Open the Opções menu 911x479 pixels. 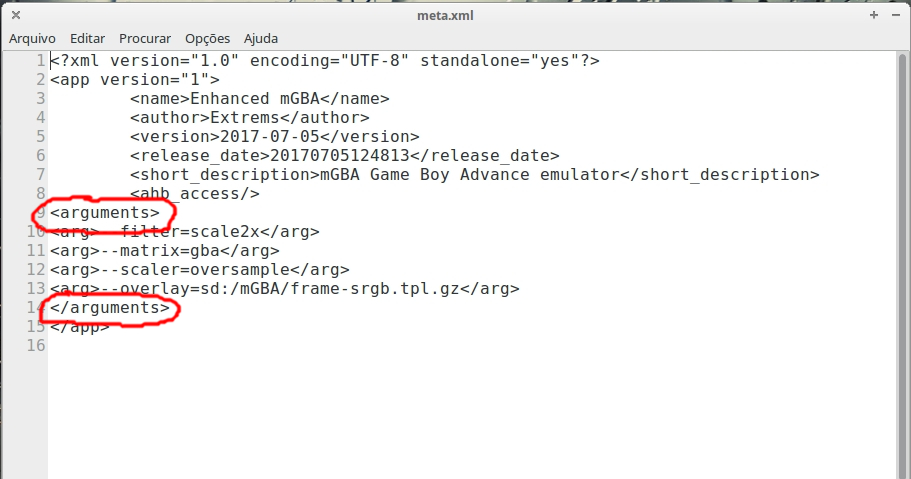click(x=207, y=38)
